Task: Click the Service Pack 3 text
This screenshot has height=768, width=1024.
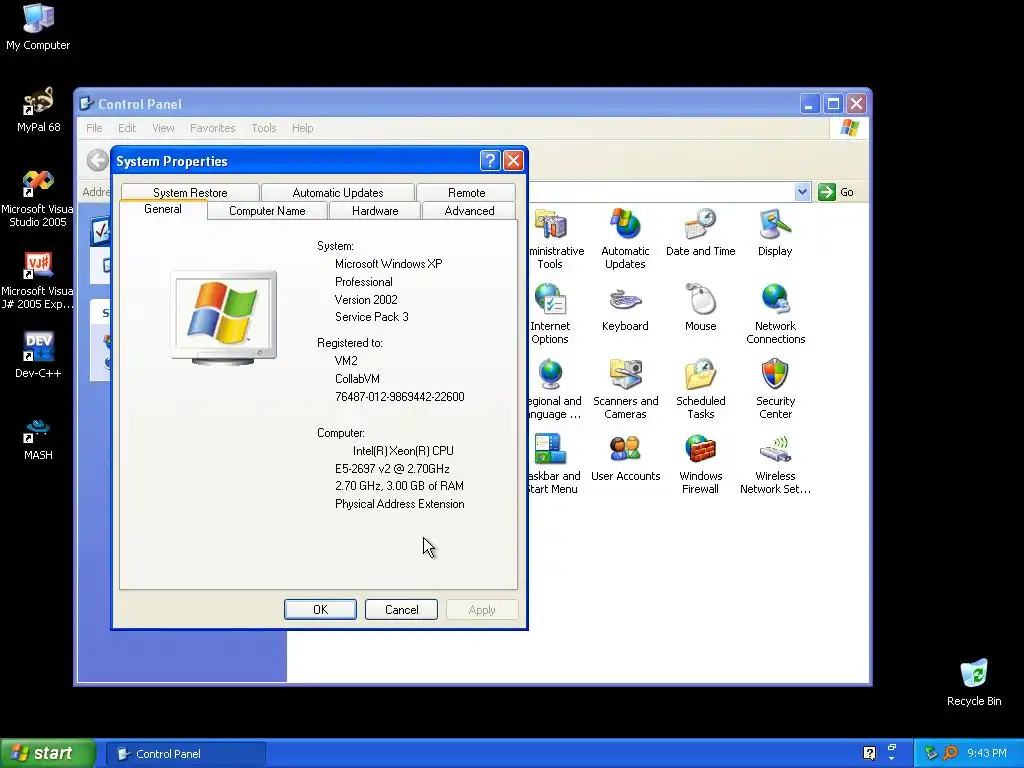Action: coord(372,317)
